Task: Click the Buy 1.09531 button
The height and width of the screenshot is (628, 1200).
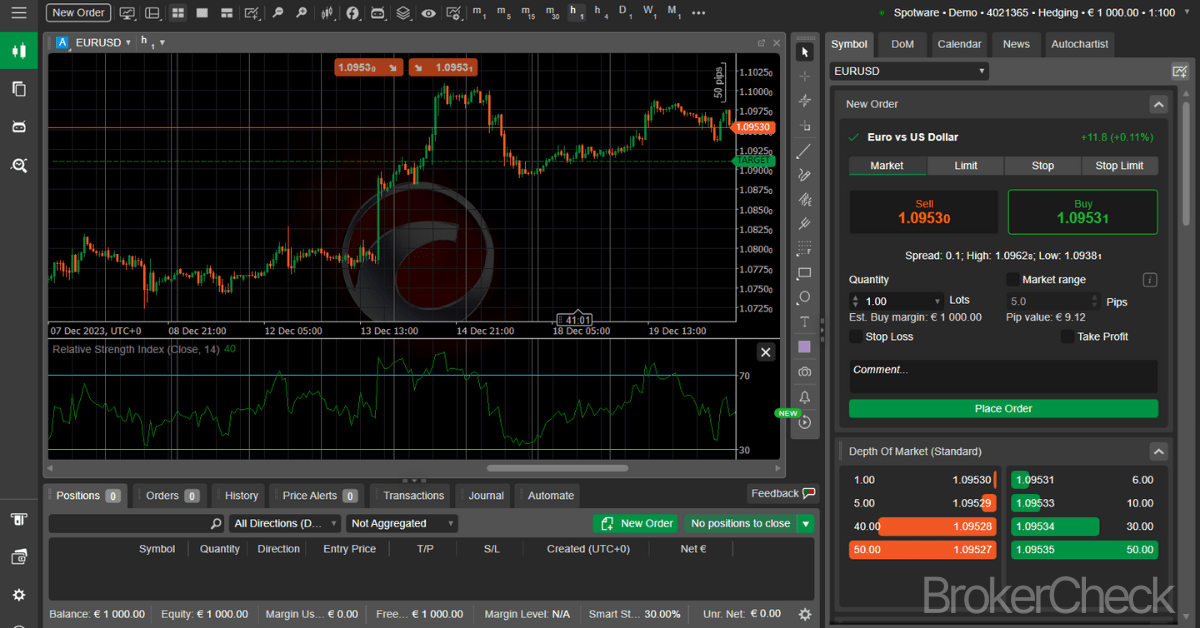Action: [1082, 212]
